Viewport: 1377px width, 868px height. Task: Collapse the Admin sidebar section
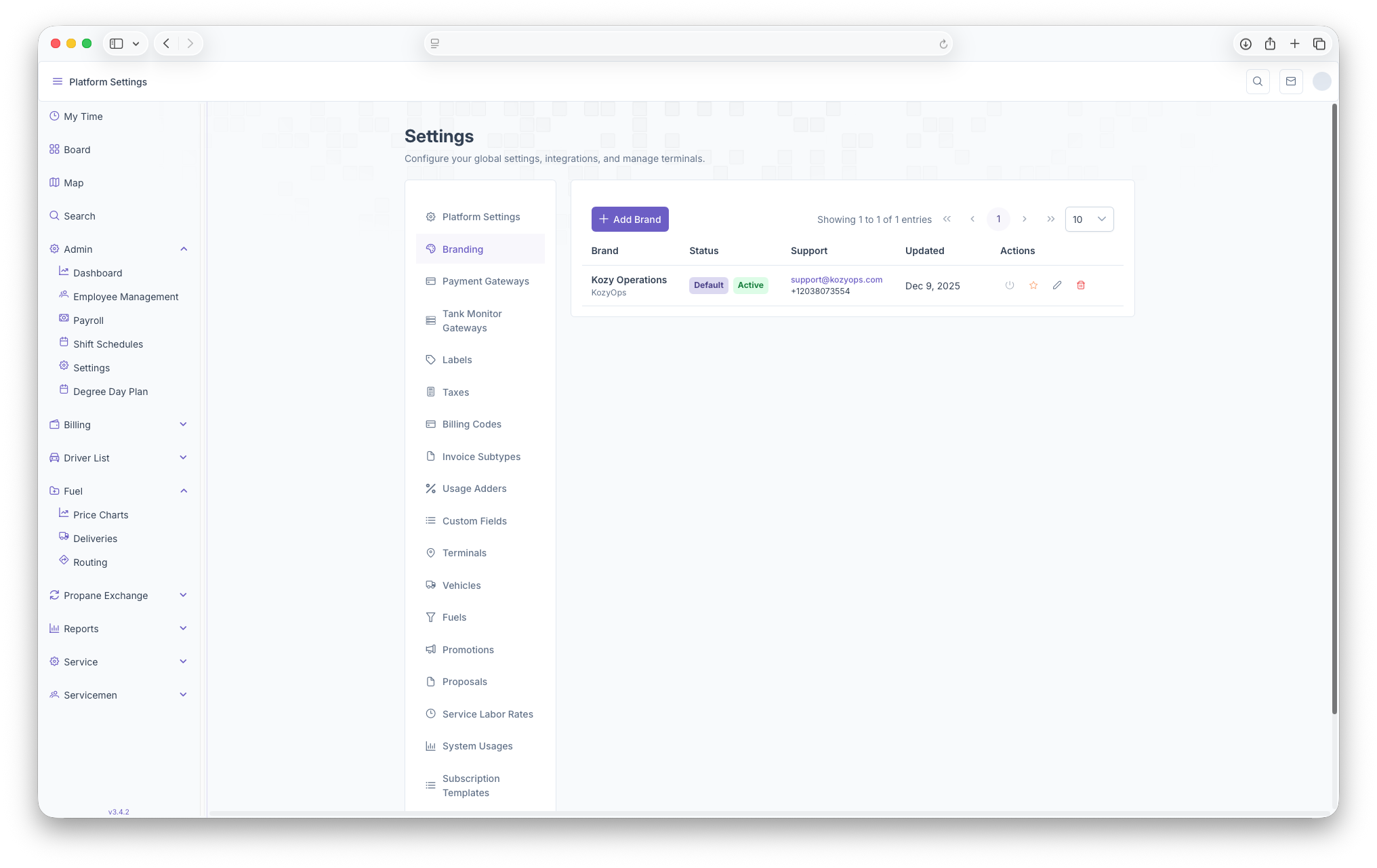point(184,249)
